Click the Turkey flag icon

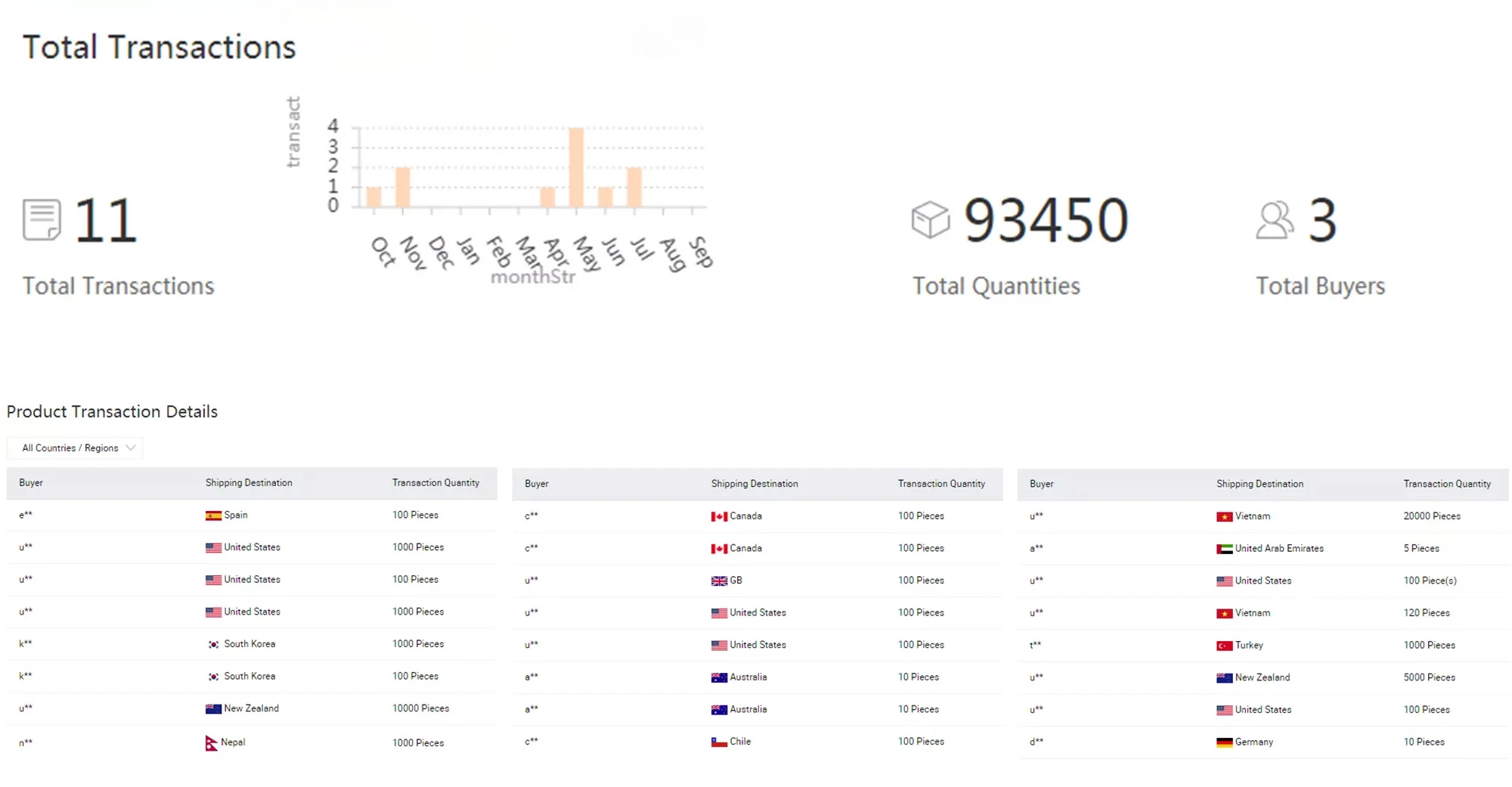coord(1224,646)
